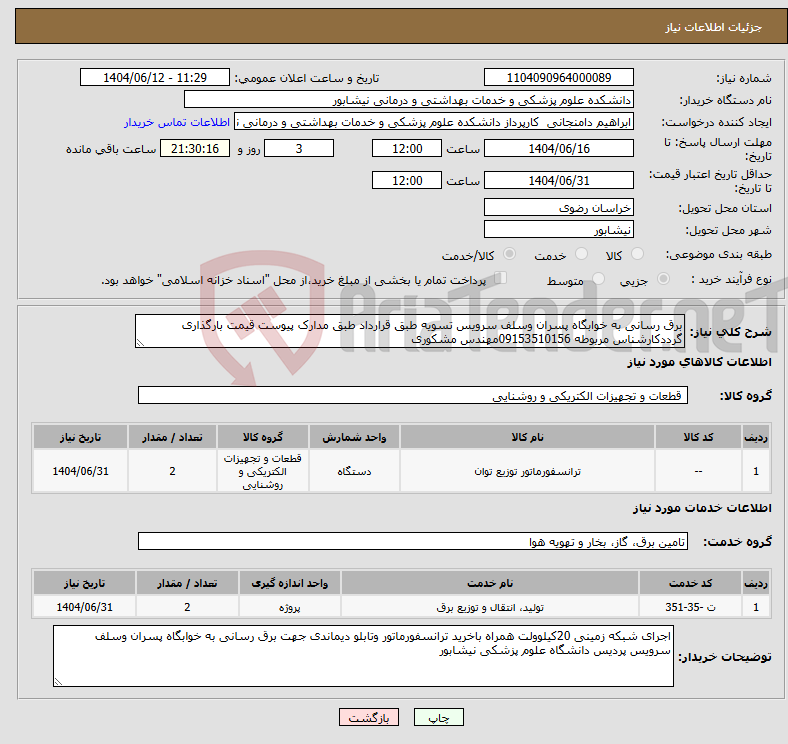Screen dimensions: 788x744
Task: Click the نام کالا column header
Action: 527,437
